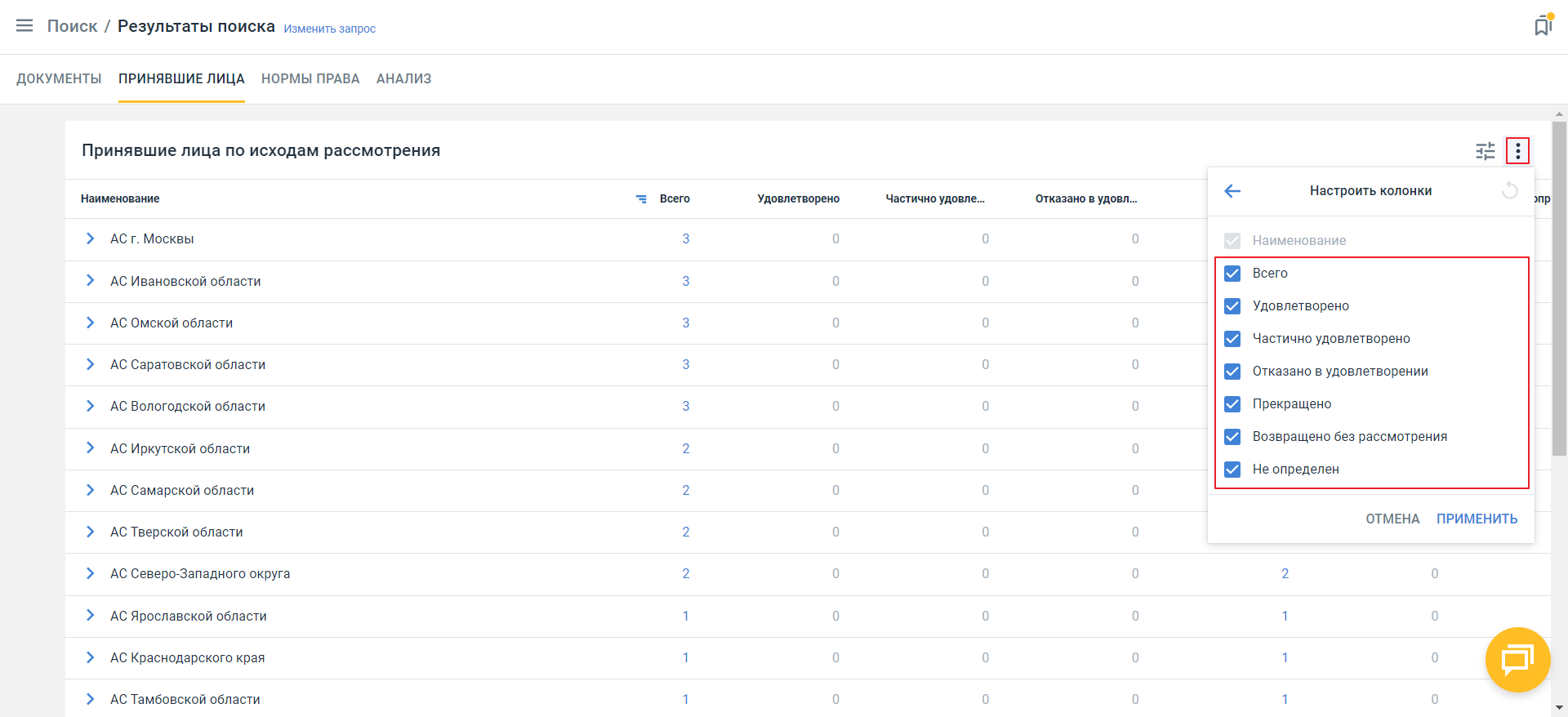The image size is (1568, 717).
Task: Open Всего count for АС Омской области
Action: click(x=686, y=323)
